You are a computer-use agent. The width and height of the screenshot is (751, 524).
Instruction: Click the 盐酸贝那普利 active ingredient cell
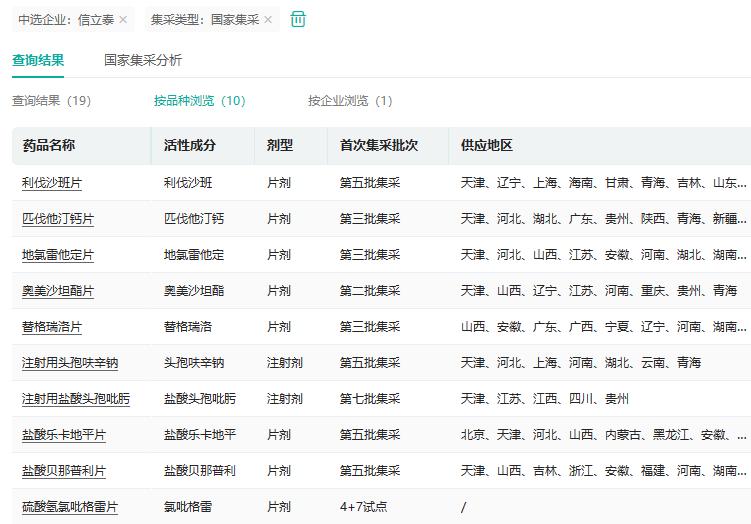[x=200, y=470]
